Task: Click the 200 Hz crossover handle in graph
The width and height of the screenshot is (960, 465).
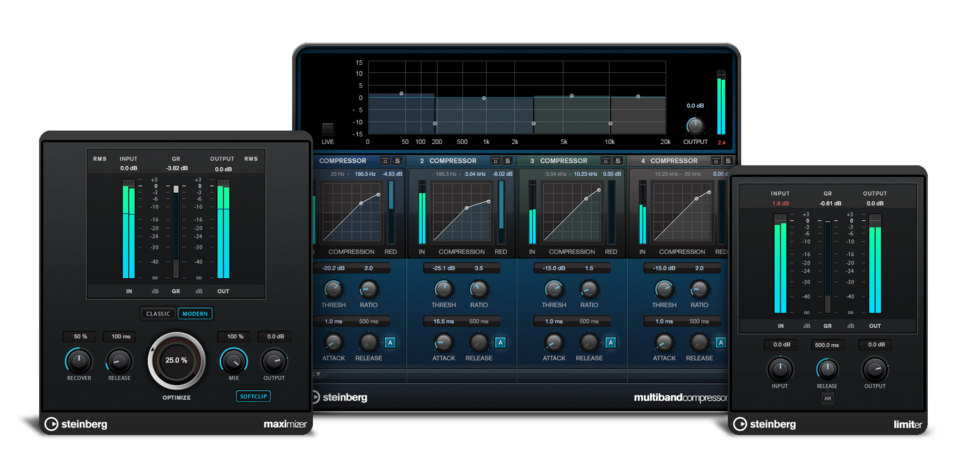Action: pos(435,124)
